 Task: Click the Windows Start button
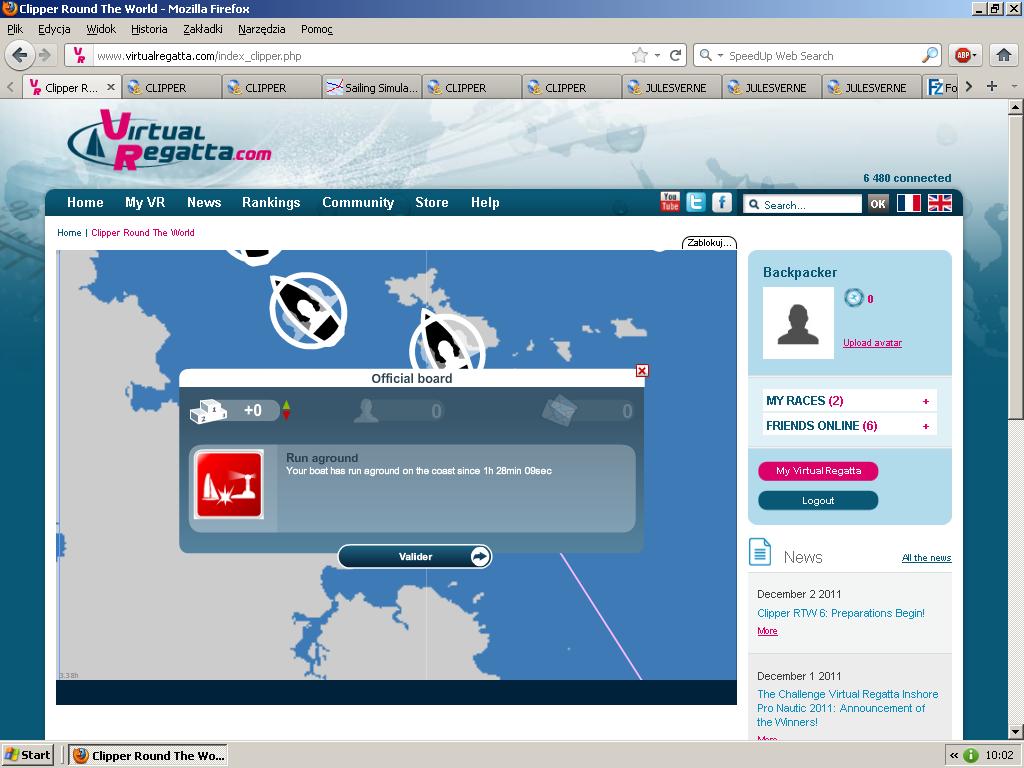[28, 755]
